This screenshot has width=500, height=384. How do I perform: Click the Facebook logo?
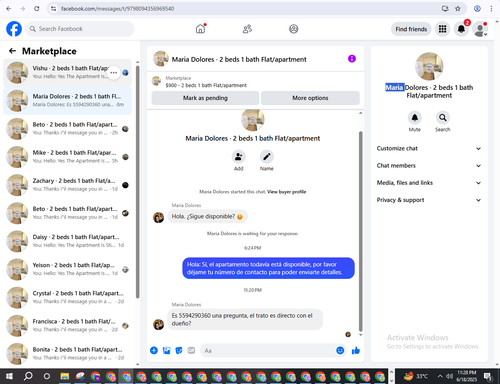pos(14,29)
